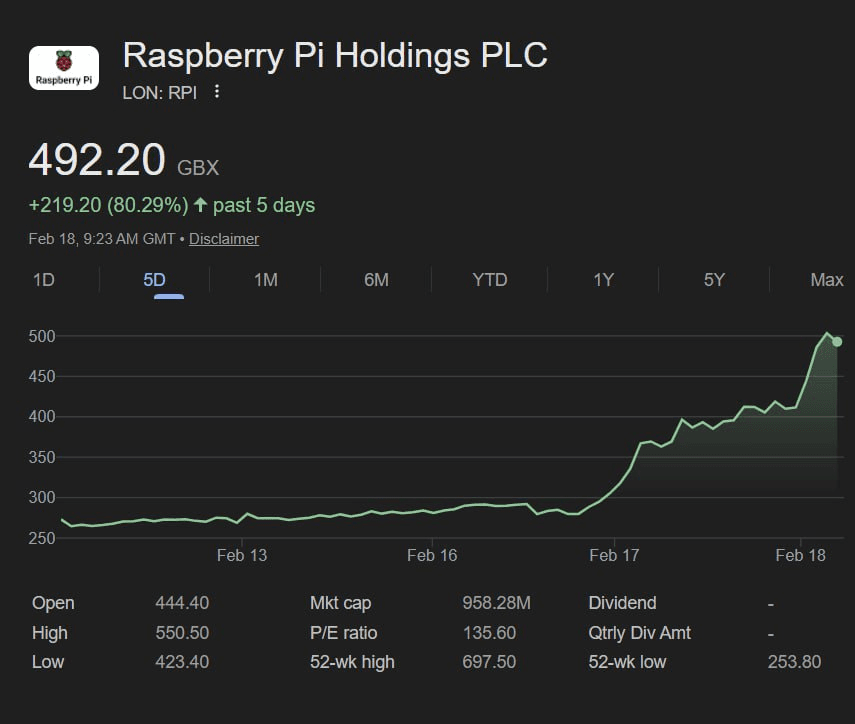Viewport: 855px width, 724px height.
Task: Show the 1M price chart
Action: pyautogui.click(x=265, y=280)
